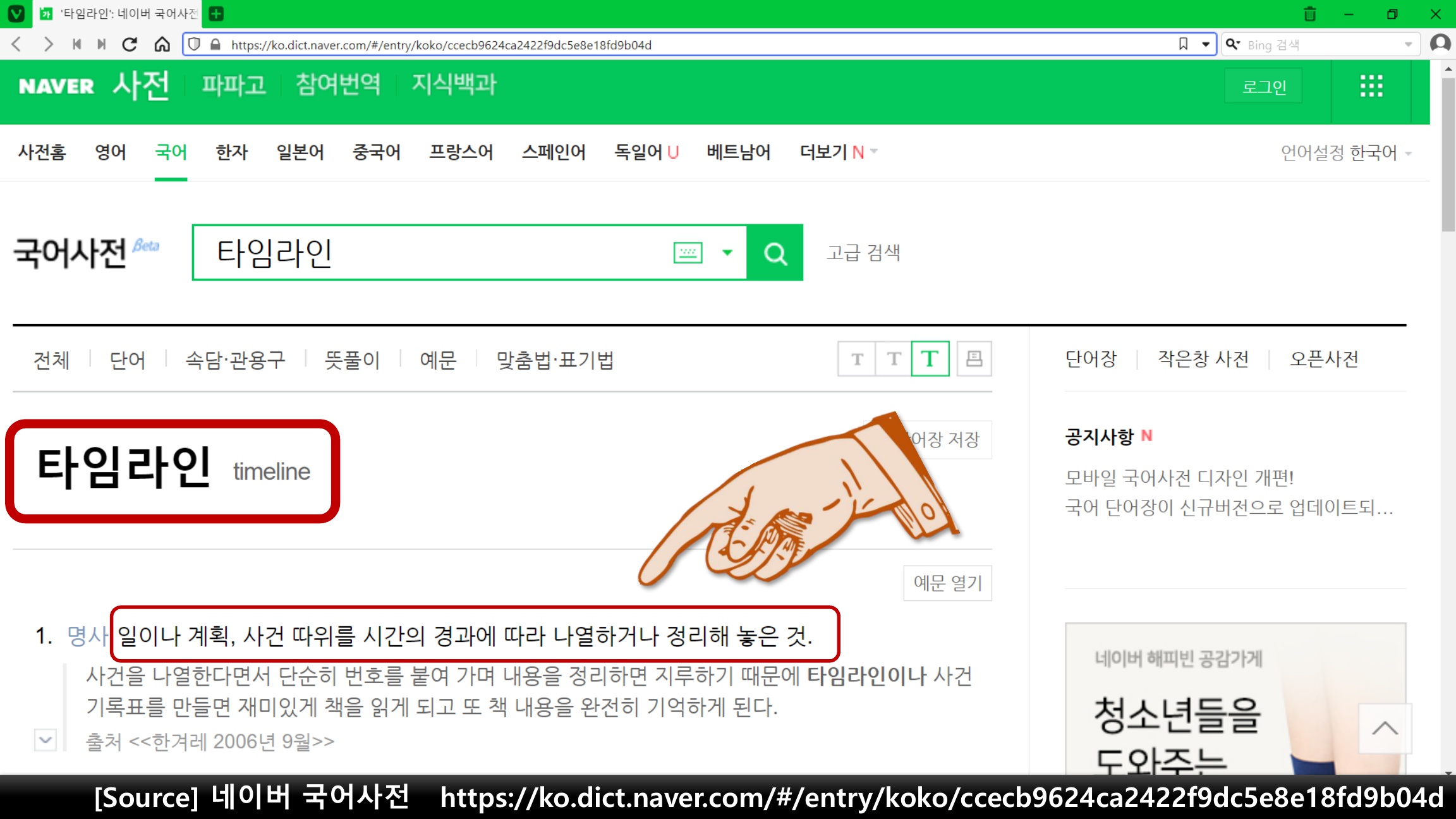Click the fast forward button
The width and height of the screenshot is (1456, 819).
[x=101, y=44]
